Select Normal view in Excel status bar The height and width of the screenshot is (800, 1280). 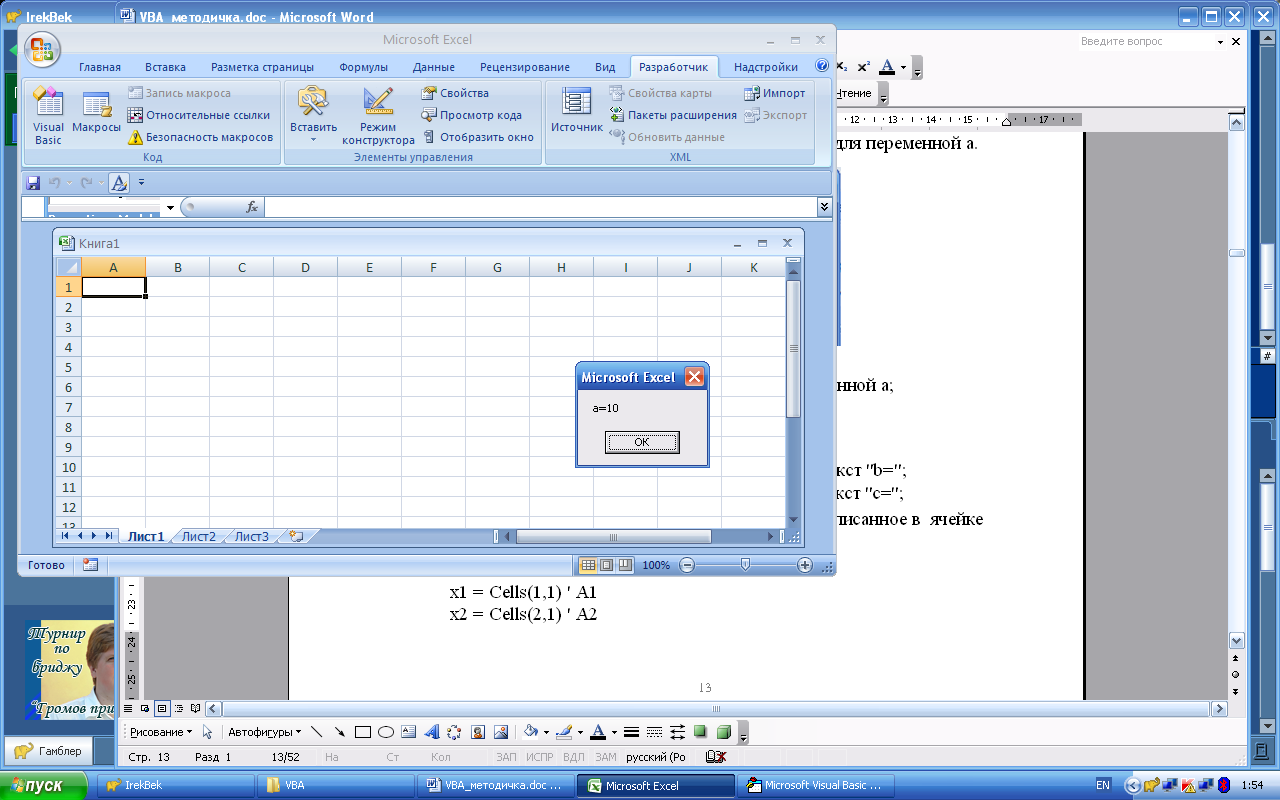pyautogui.click(x=589, y=565)
